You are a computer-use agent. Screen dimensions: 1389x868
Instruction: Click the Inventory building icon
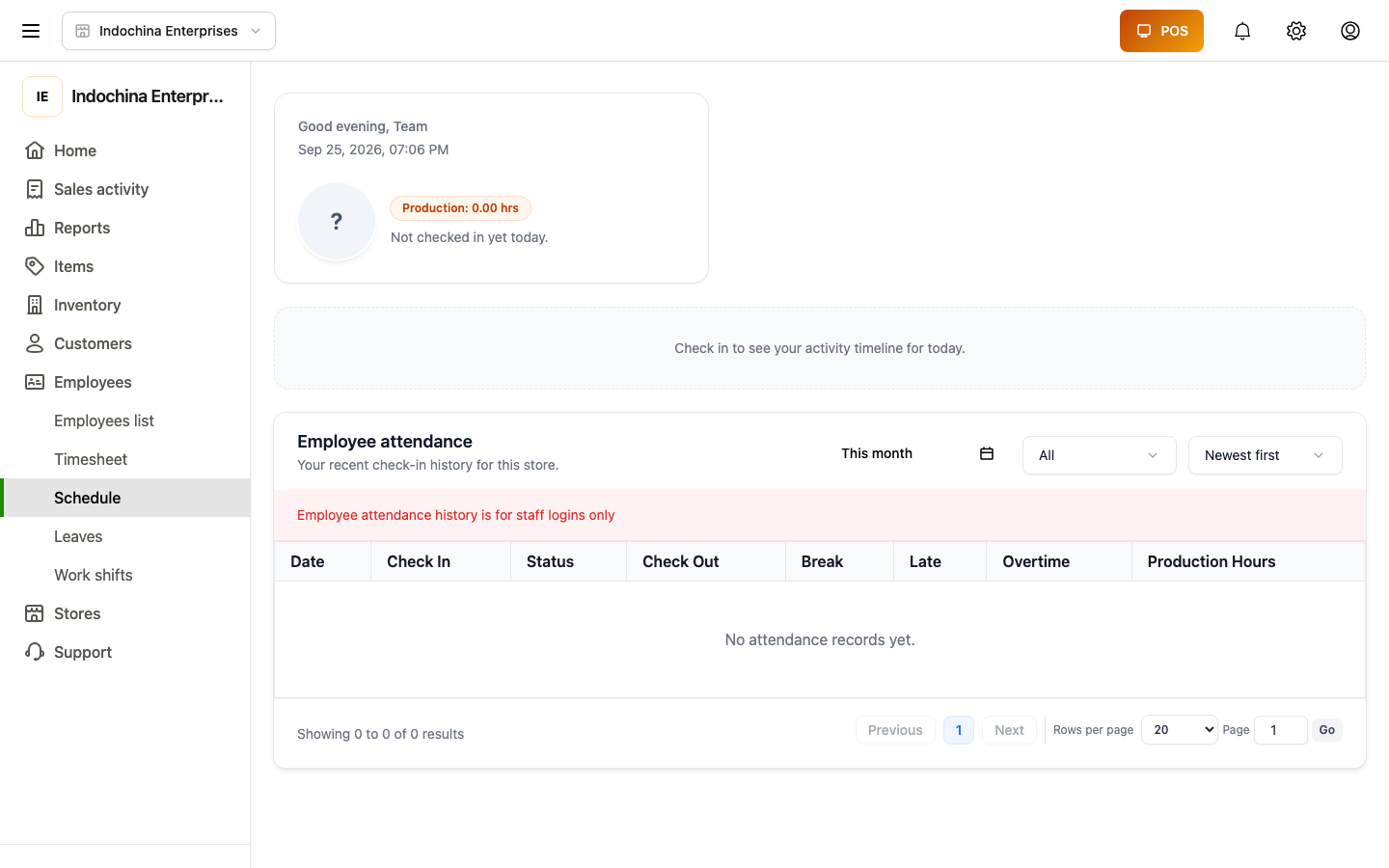pyautogui.click(x=35, y=305)
